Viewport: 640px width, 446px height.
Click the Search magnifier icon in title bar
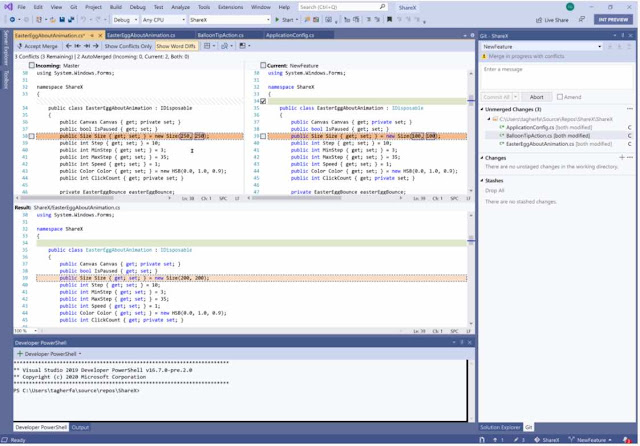382,7
